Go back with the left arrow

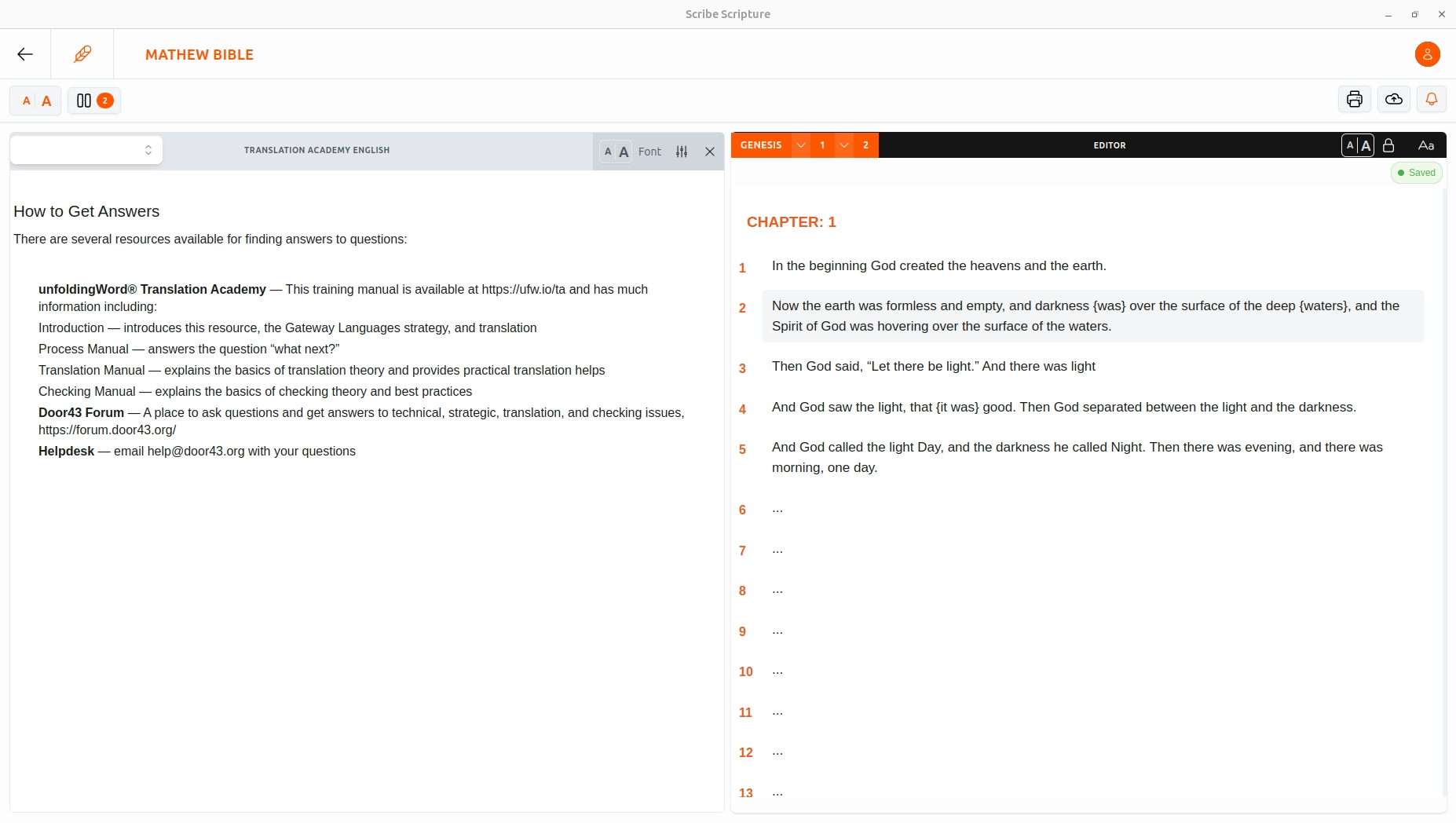point(24,53)
